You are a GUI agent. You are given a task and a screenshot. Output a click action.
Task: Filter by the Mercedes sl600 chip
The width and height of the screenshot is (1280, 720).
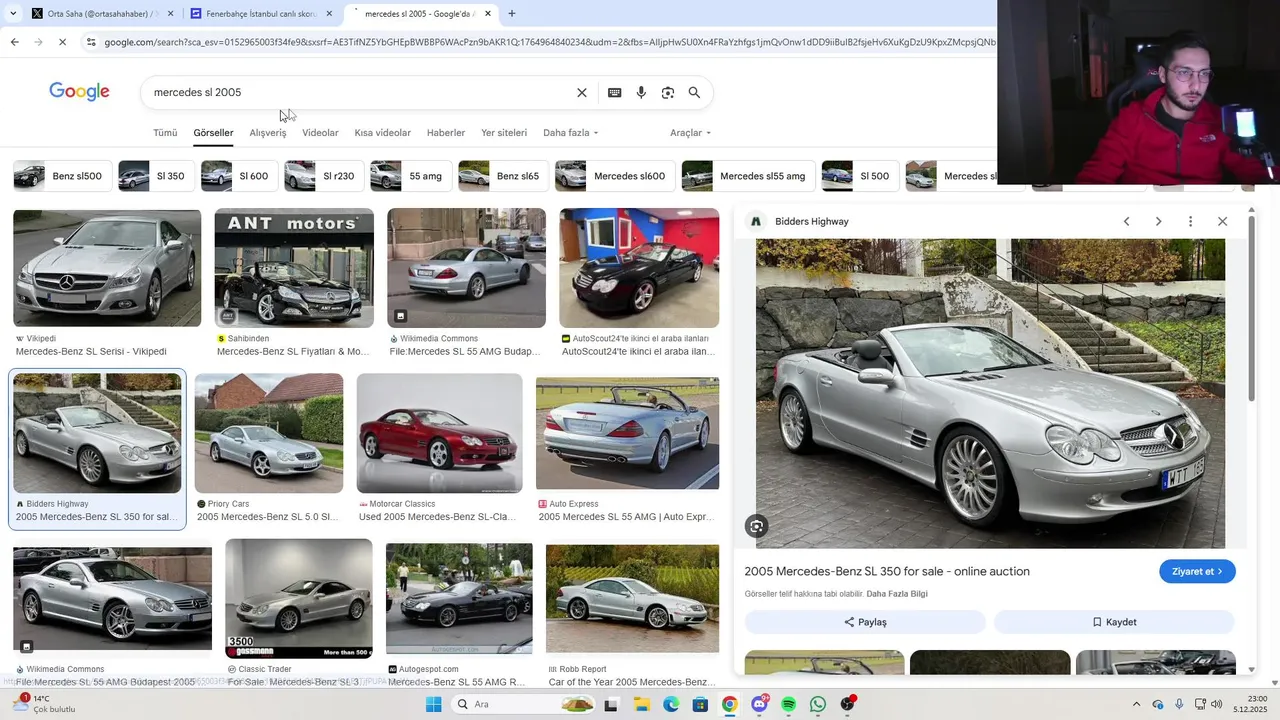click(x=614, y=176)
